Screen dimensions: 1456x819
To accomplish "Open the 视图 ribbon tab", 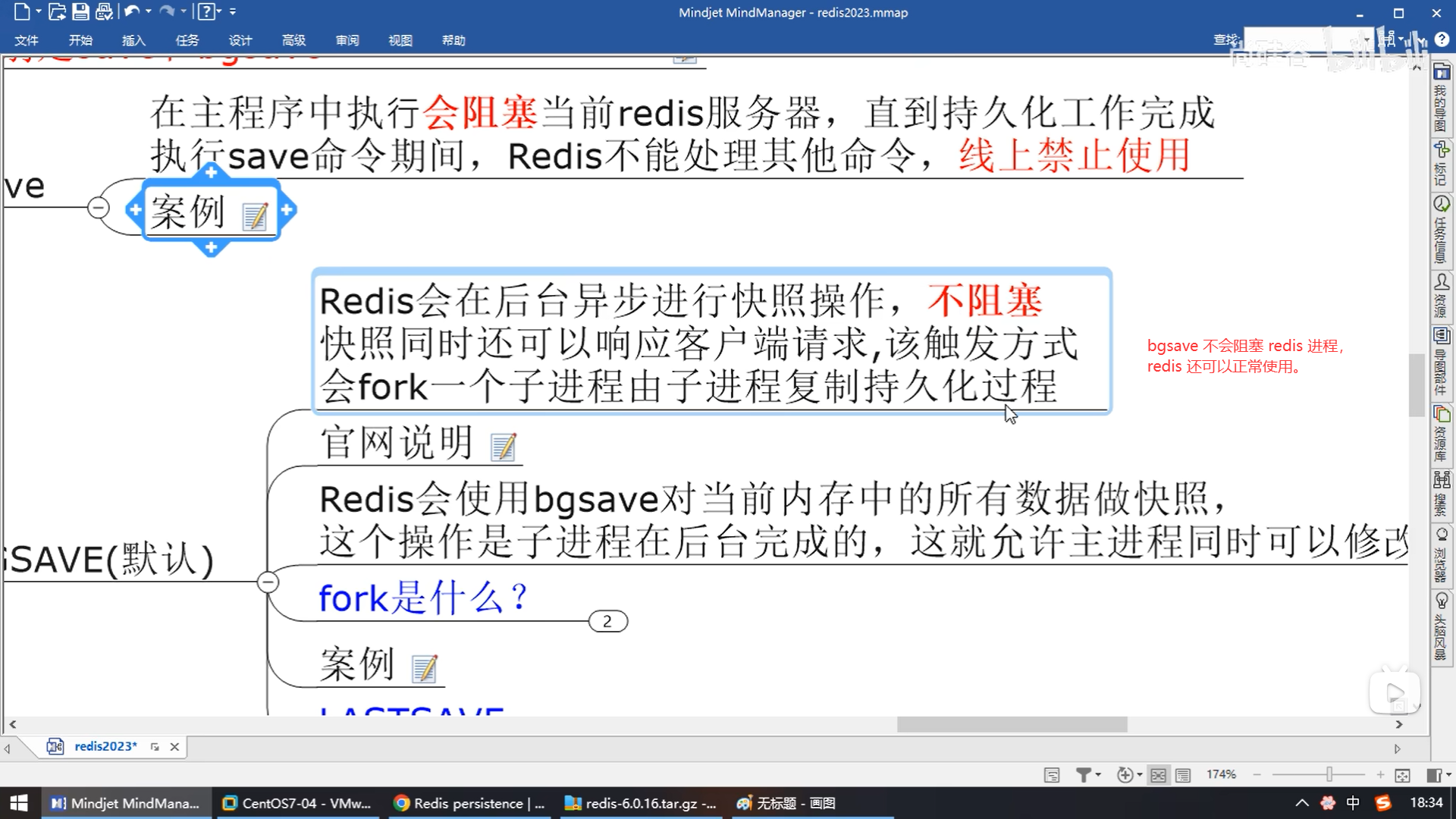I will (400, 40).
